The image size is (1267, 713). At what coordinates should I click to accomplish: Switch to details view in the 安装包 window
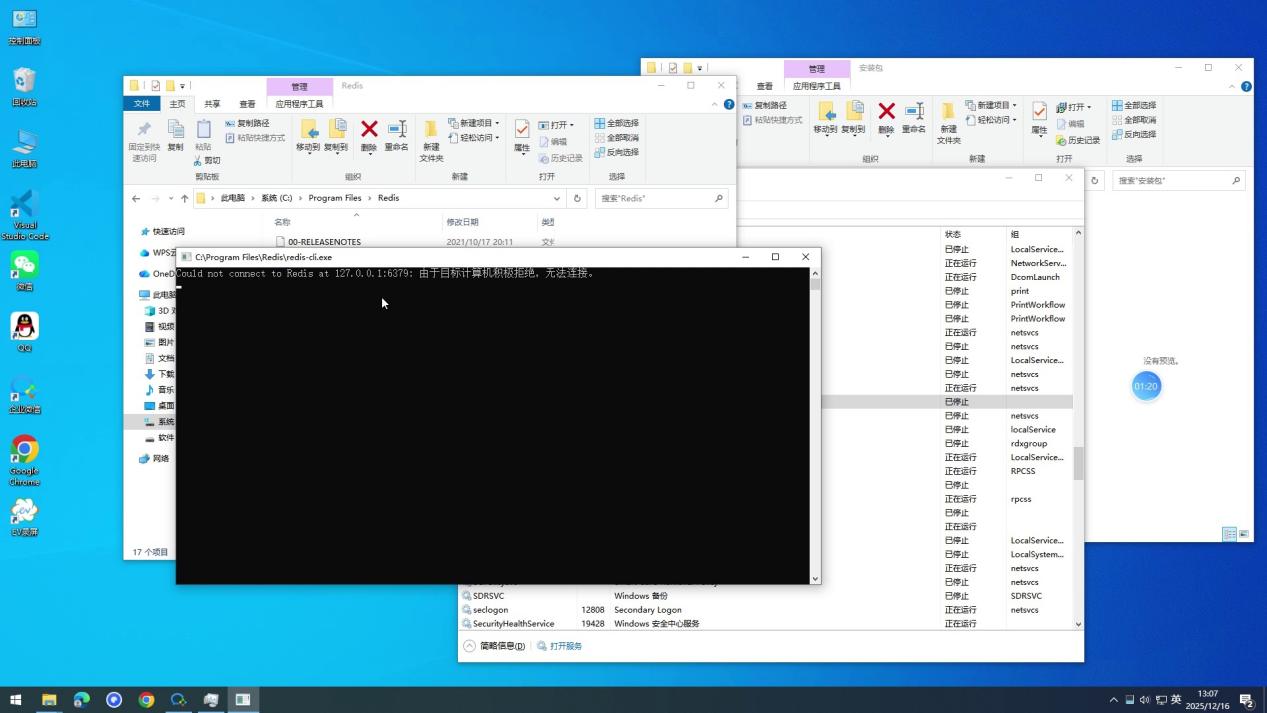tap(1229, 534)
